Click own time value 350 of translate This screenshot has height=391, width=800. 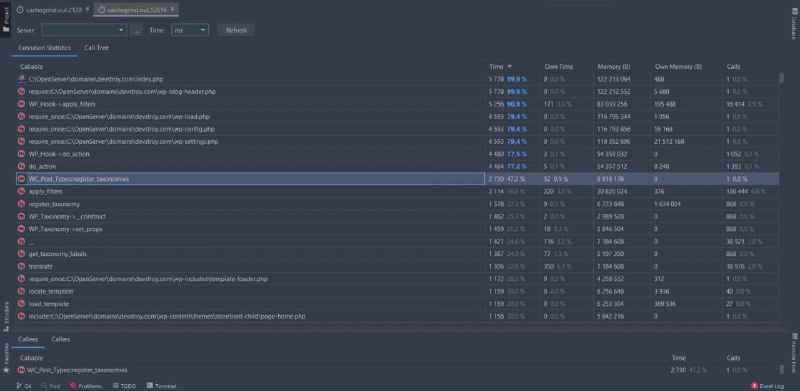coord(548,266)
